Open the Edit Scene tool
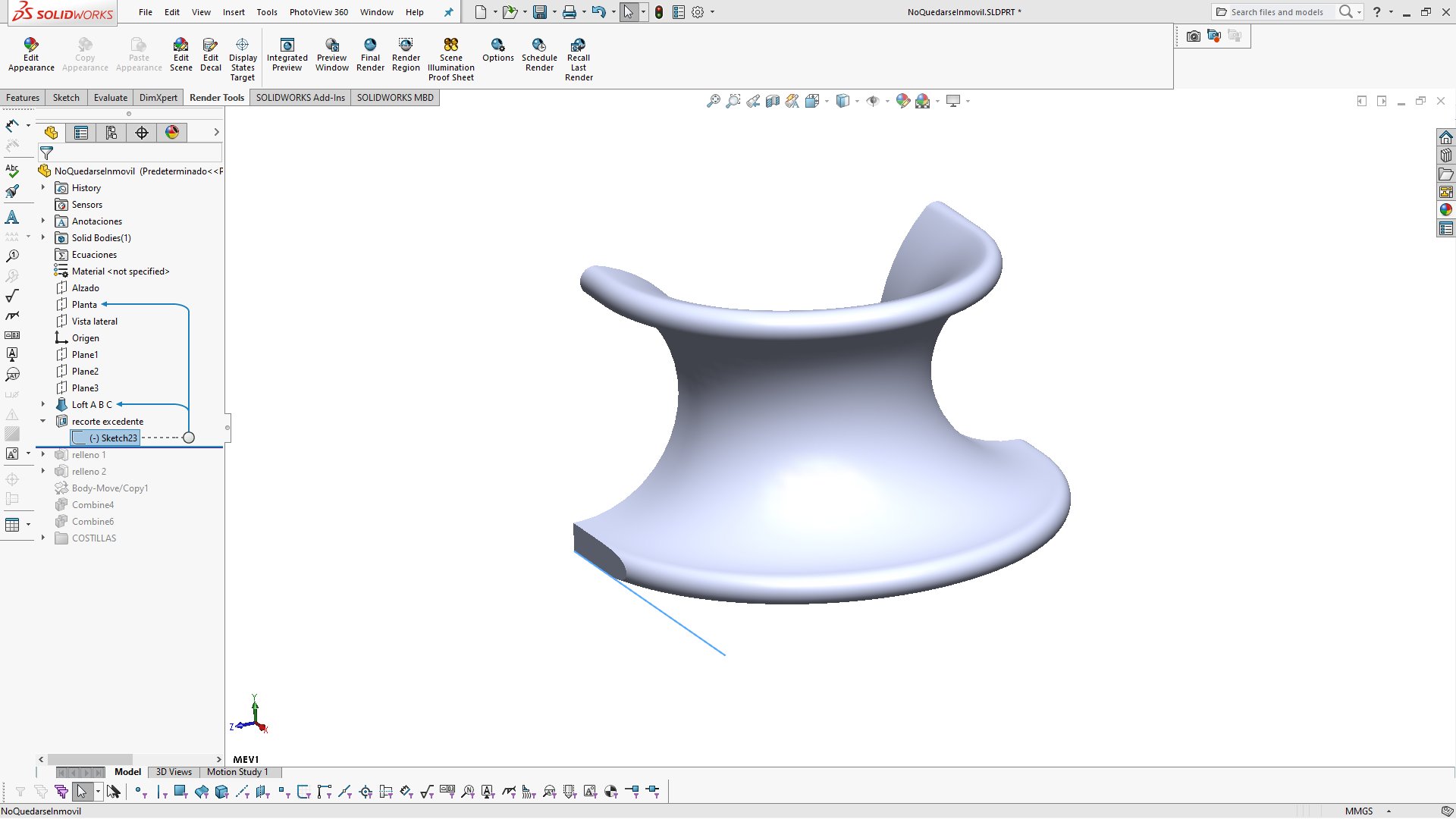The image size is (1456, 819). click(x=180, y=55)
